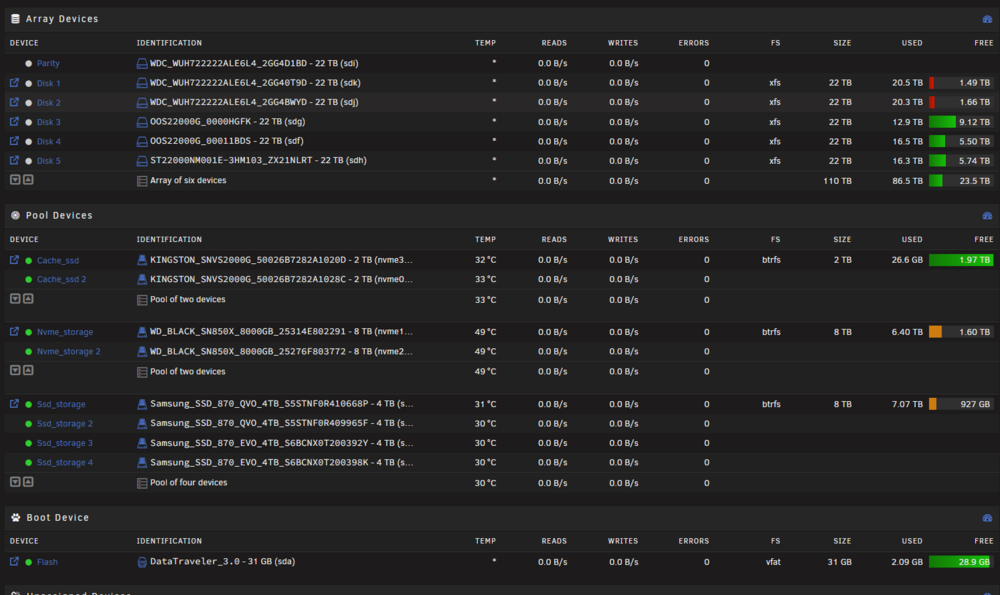Click the SSD icon beside WD_BLACK 25314E802291

pyautogui.click(x=142, y=332)
